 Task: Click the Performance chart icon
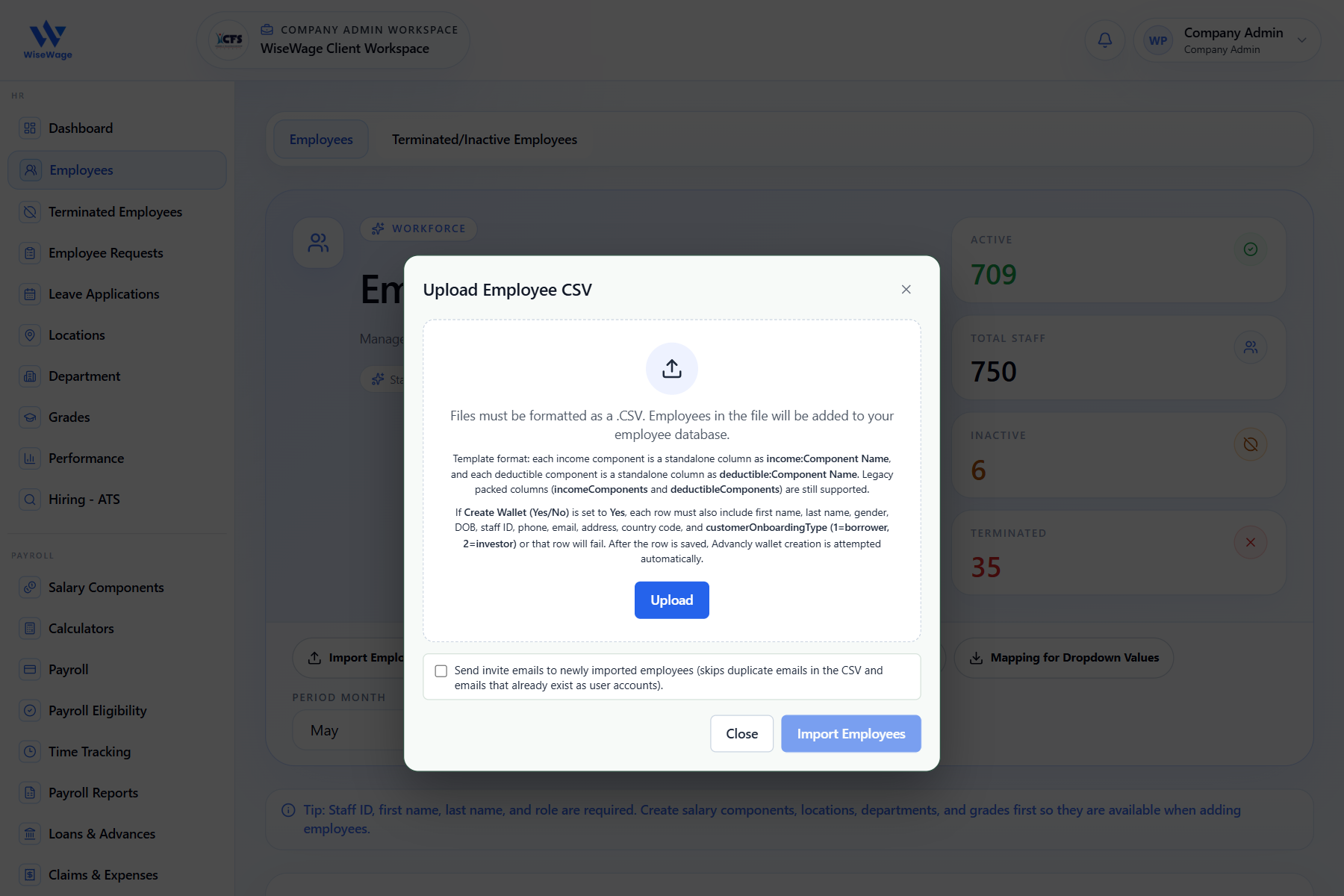pos(30,458)
